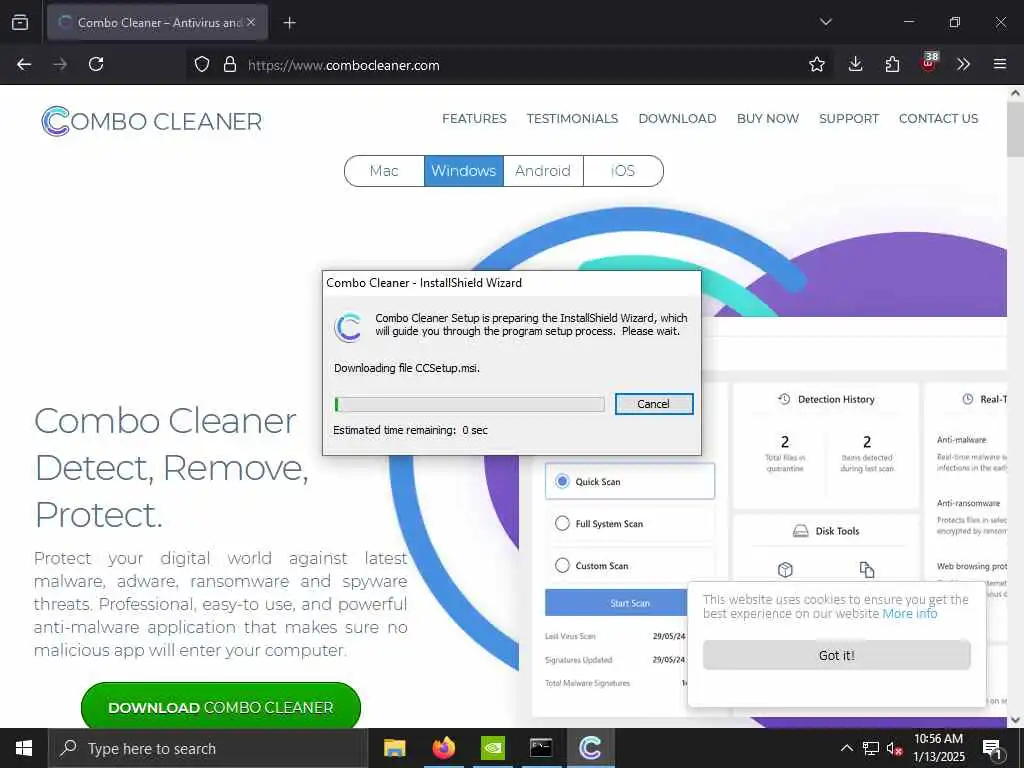
Task: Click the Start Scan button
Action: tap(616, 603)
